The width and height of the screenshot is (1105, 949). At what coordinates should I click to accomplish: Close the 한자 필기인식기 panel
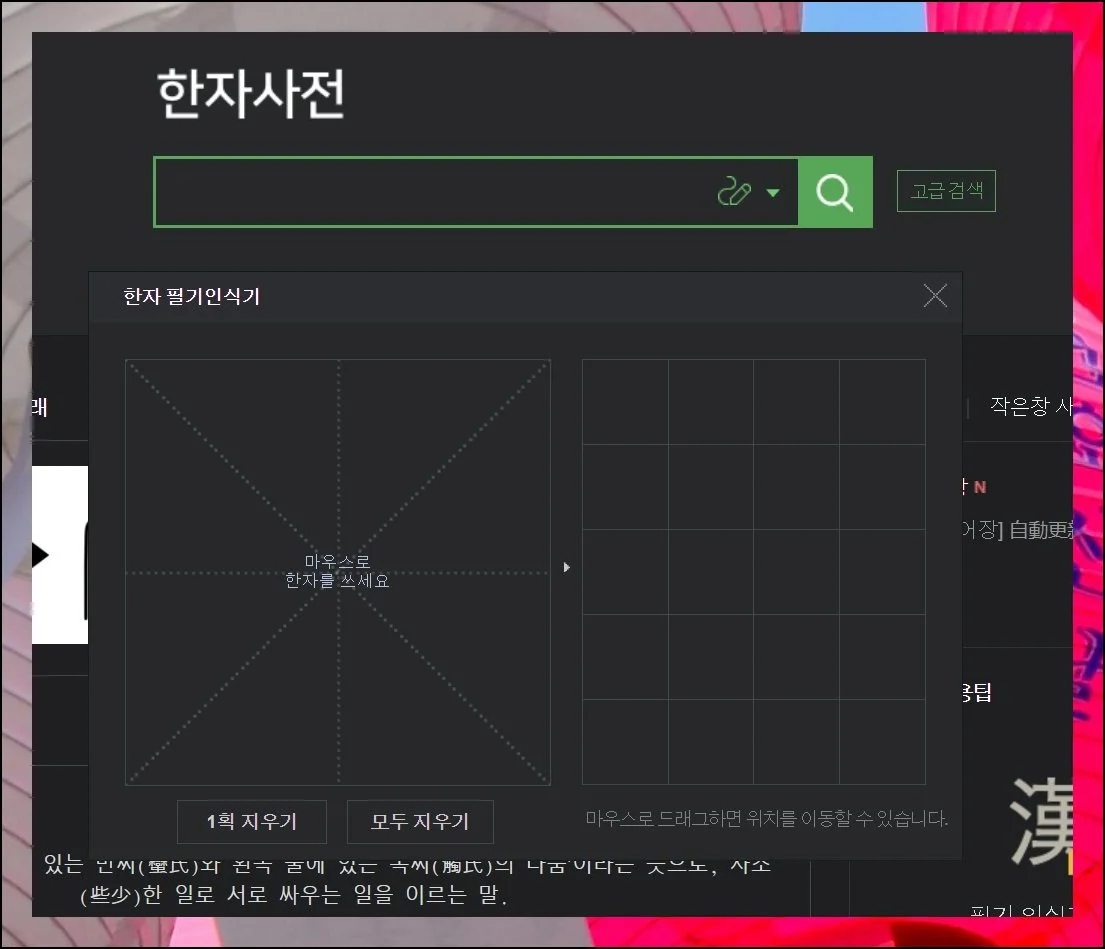tap(935, 296)
